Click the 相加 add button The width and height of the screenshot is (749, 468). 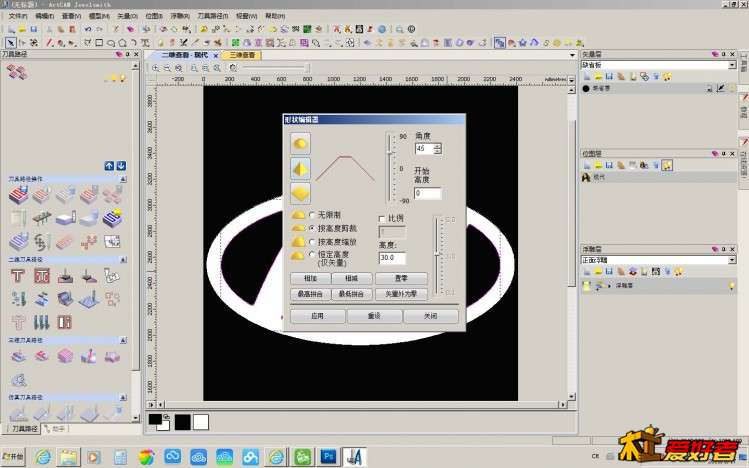(310, 278)
